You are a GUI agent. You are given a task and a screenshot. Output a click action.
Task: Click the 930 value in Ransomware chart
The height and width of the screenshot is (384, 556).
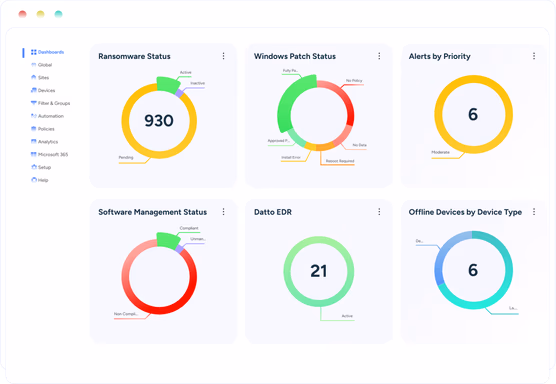159,121
